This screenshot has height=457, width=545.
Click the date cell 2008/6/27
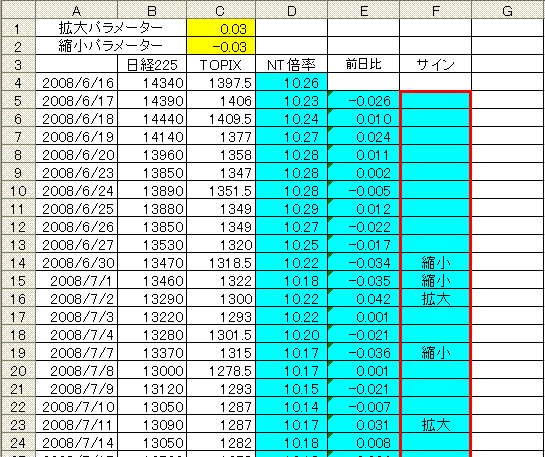coord(76,245)
